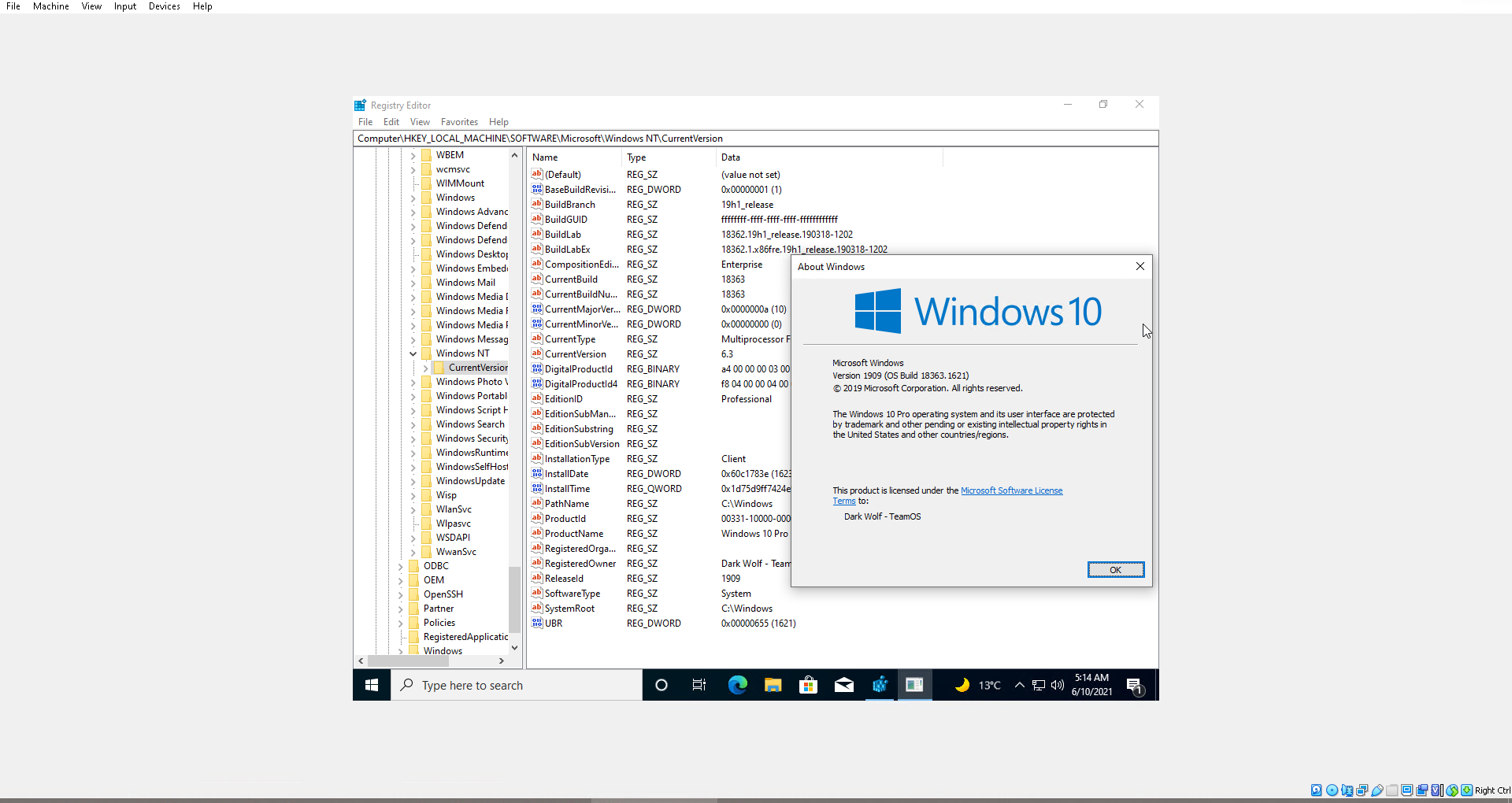The height and width of the screenshot is (803, 1512).
Task: Open the VirtualBox Machine menu
Action: point(51,6)
